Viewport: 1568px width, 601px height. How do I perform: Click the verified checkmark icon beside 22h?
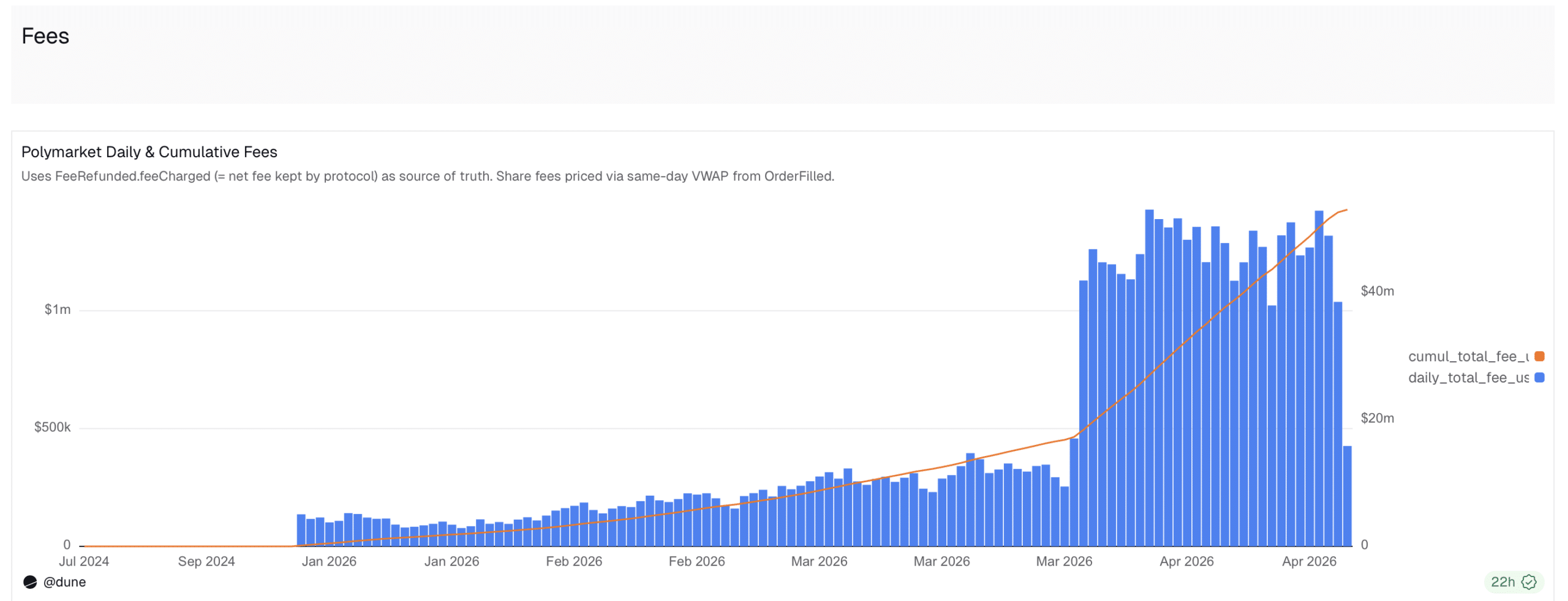1529,582
